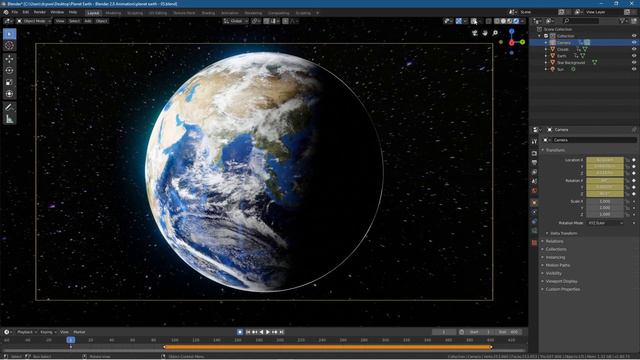Click the play animation button
640x360 pixels.
[268, 332]
